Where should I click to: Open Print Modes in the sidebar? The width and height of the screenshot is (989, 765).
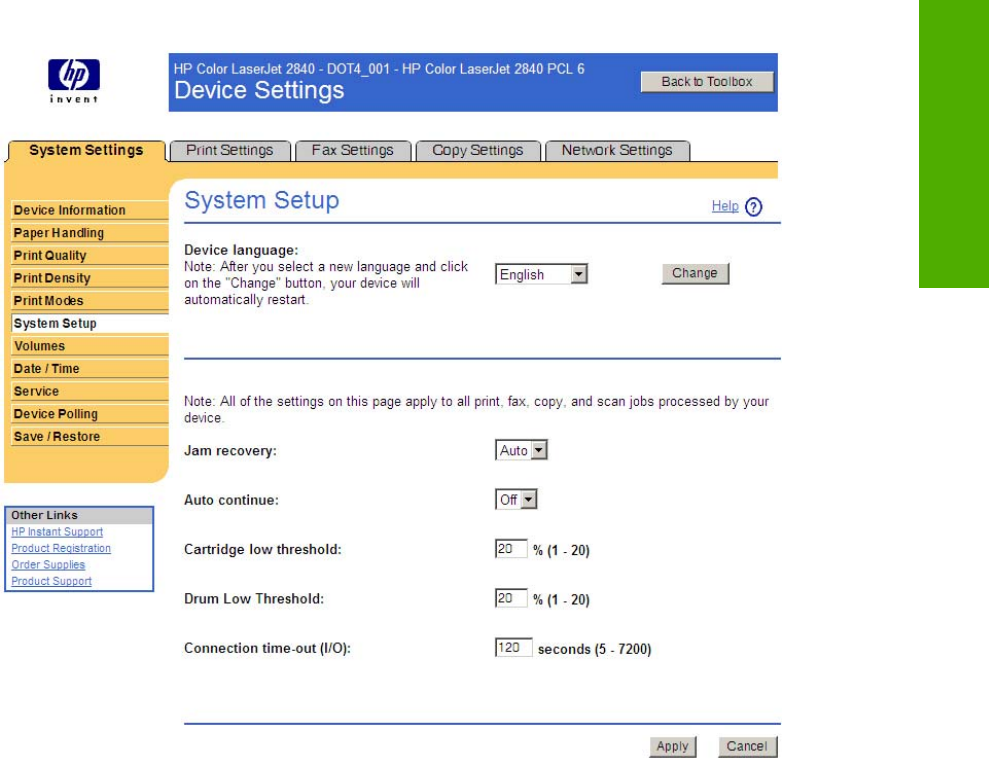[90, 301]
